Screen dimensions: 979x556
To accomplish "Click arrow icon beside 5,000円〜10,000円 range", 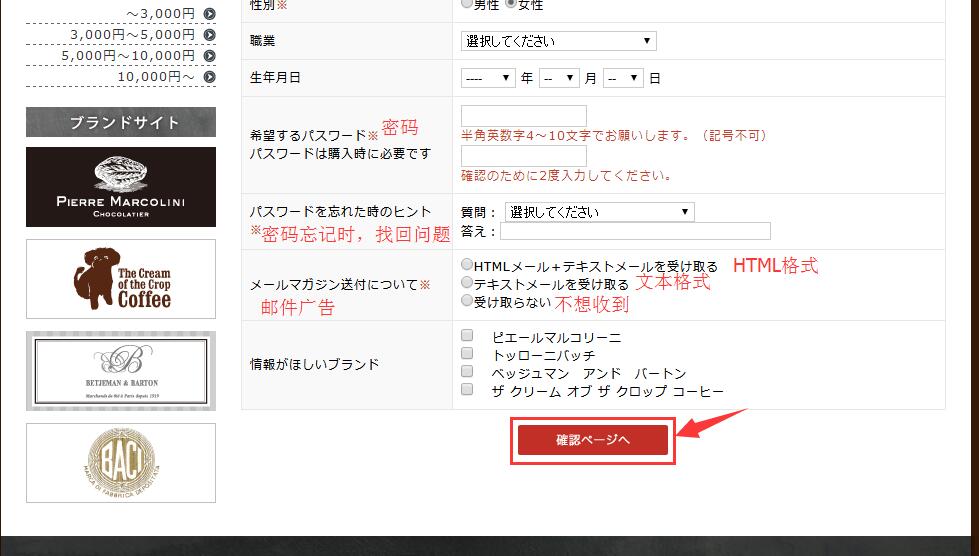I will (x=209, y=56).
